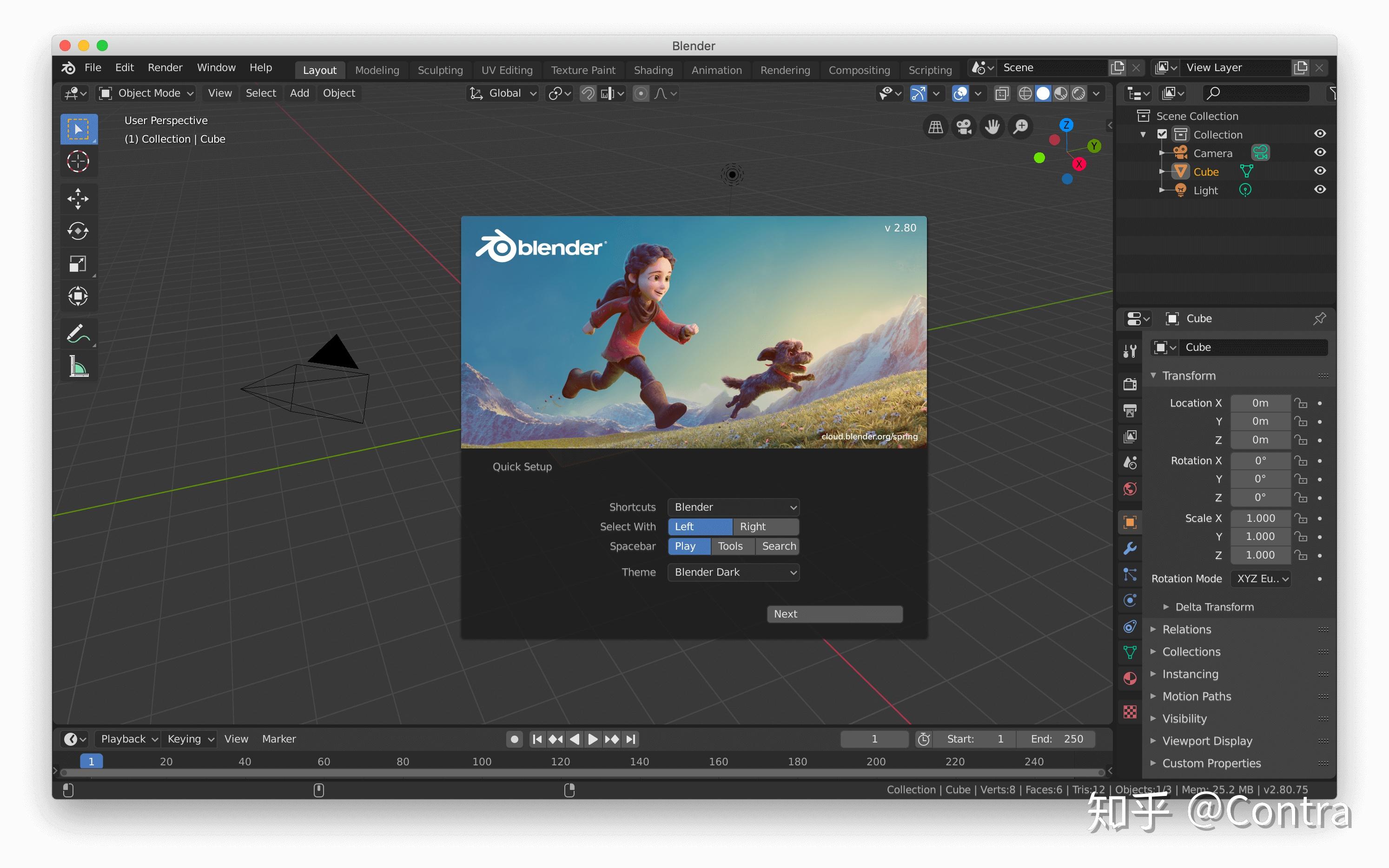
Task: Click the Next button
Action: click(834, 614)
